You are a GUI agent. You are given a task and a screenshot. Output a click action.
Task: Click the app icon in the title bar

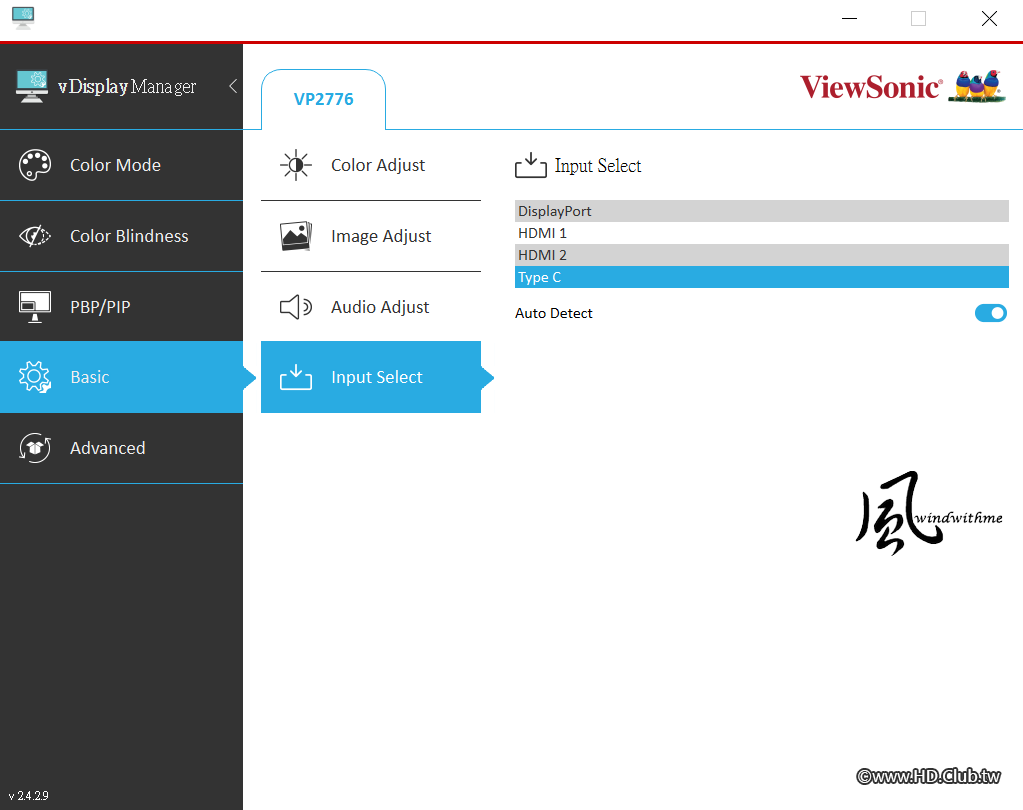coord(23,18)
